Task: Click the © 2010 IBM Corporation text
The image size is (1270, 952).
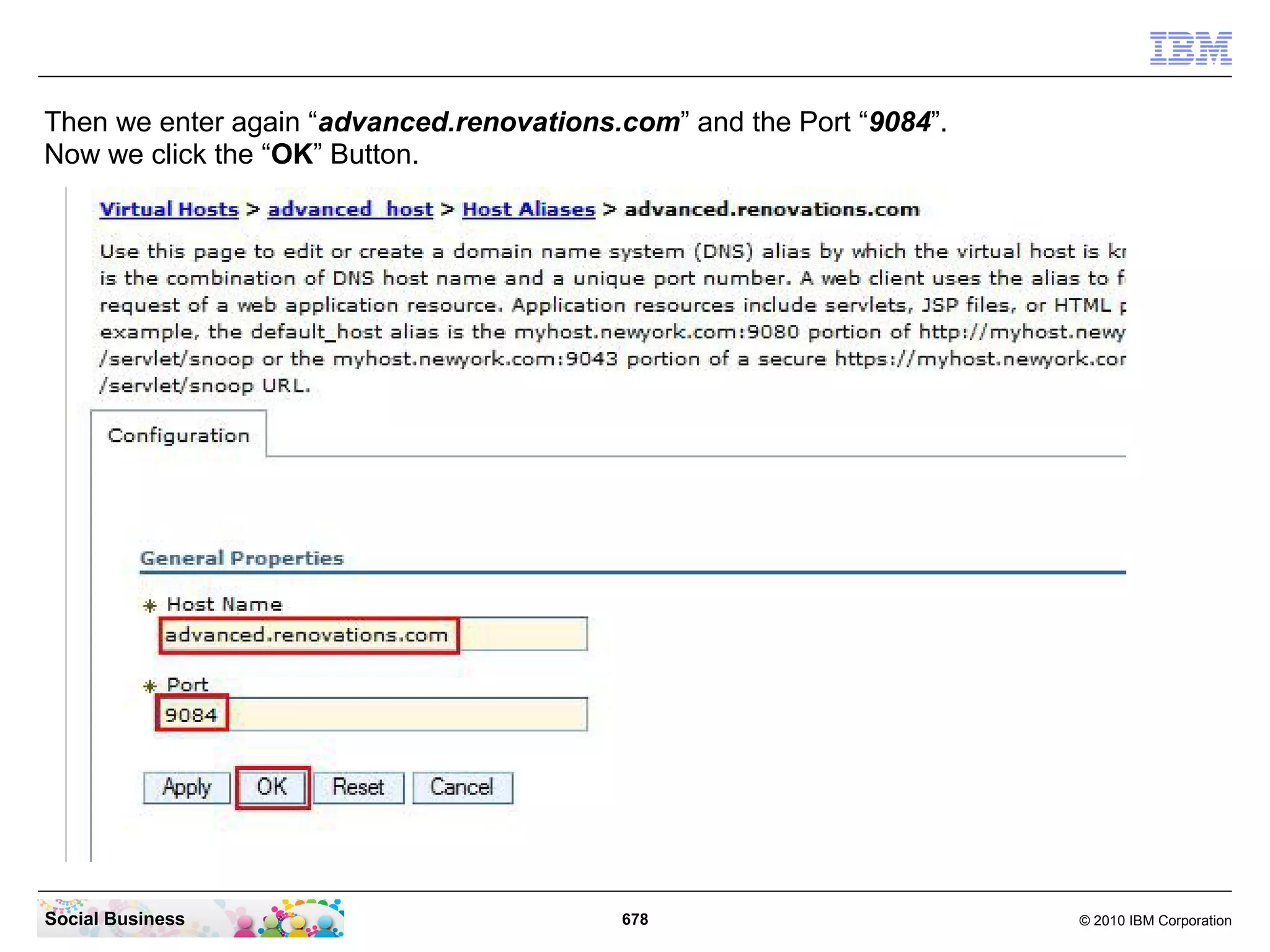Action: click(1155, 920)
